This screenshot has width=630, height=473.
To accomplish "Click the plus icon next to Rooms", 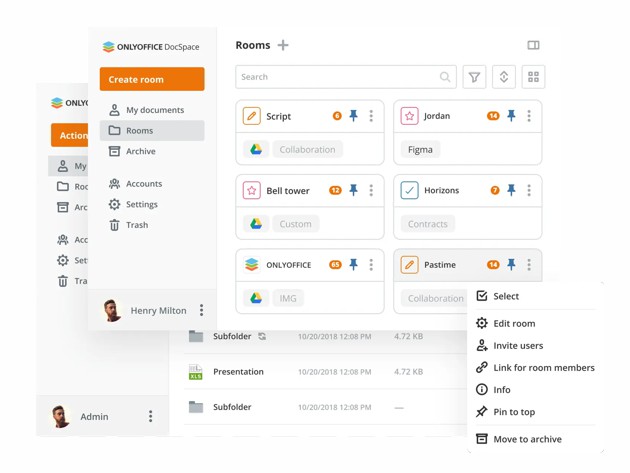I will [283, 45].
